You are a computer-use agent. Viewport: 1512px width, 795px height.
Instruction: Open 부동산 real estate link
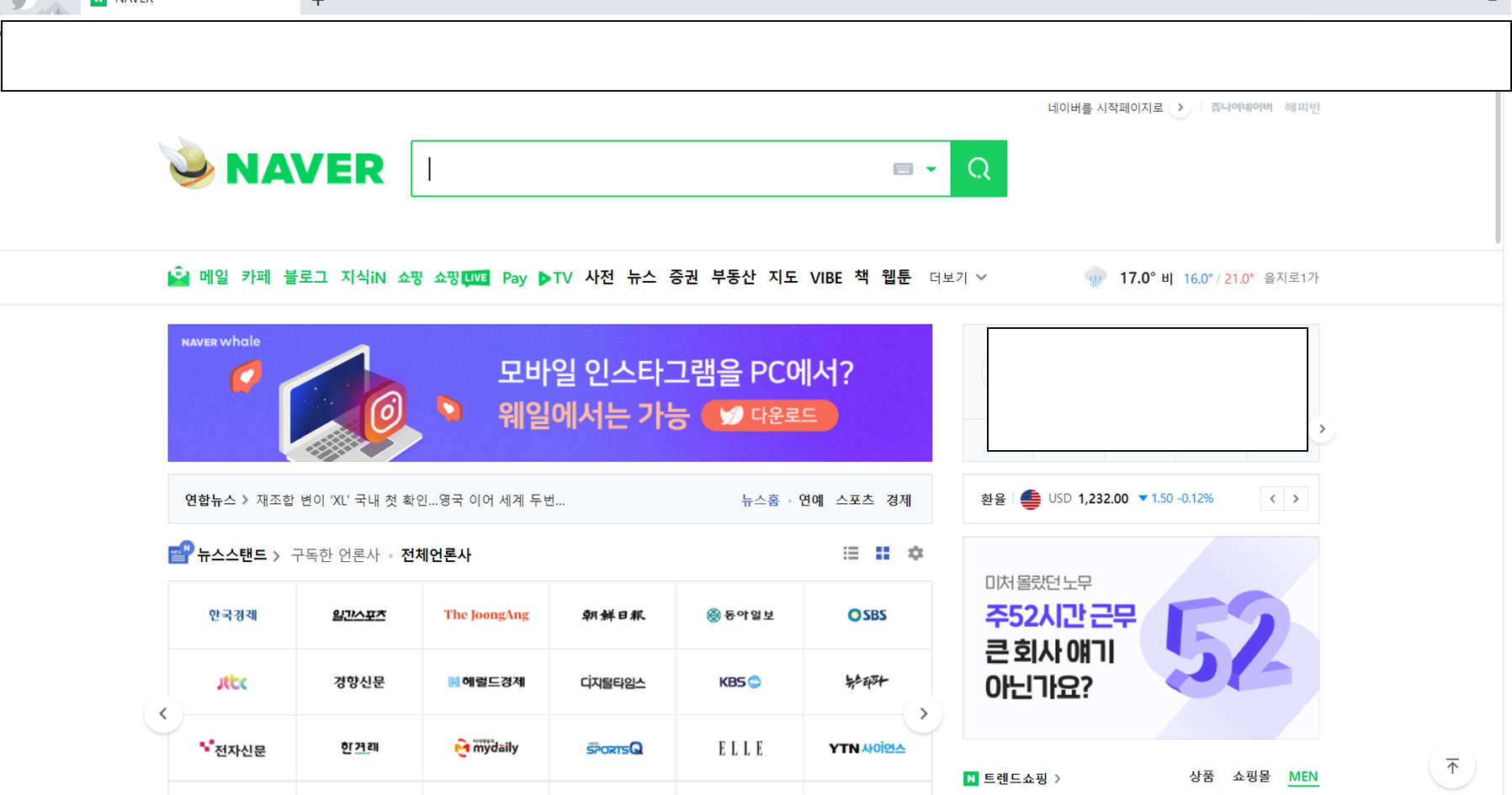(734, 277)
